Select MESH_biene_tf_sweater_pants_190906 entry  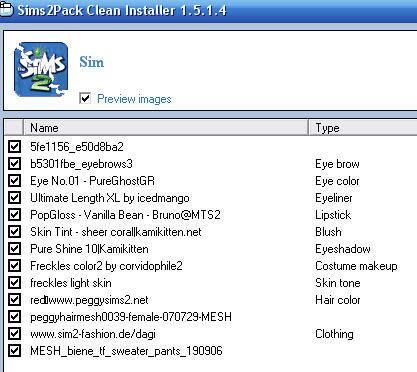pos(126,351)
